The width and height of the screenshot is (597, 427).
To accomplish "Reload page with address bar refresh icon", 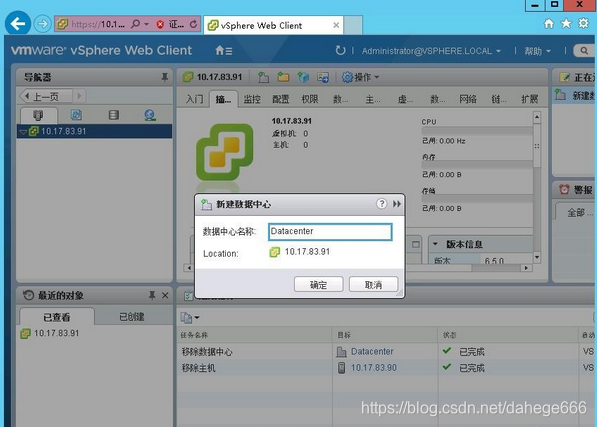I will 193,24.
